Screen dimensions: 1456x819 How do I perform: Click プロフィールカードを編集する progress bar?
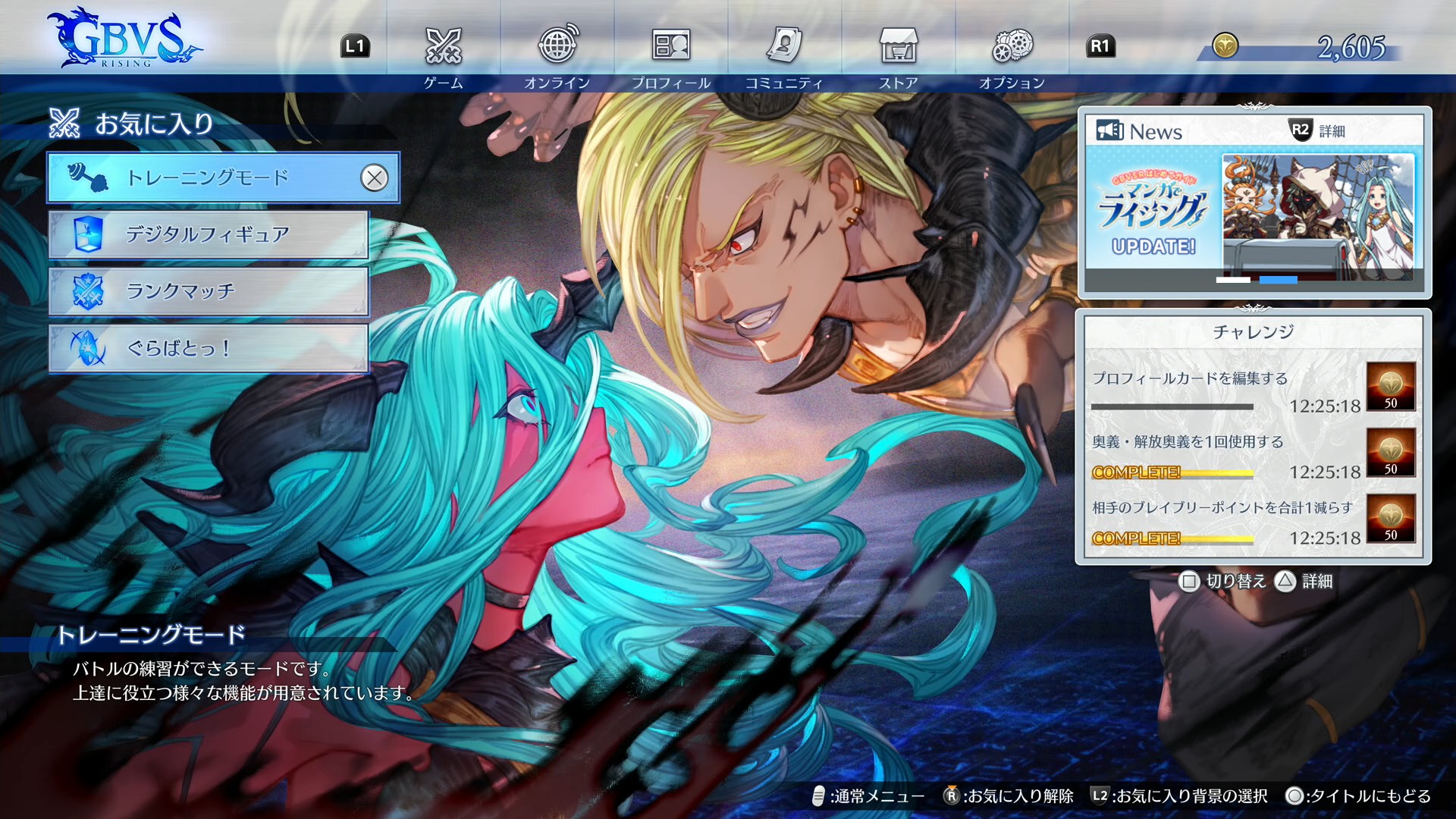point(1172,407)
